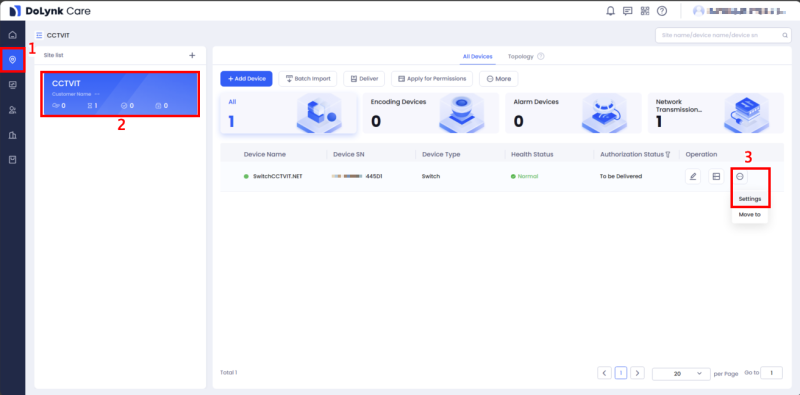The width and height of the screenshot is (800, 395).
Task: Click the site name search field
Action: [723, 36]
